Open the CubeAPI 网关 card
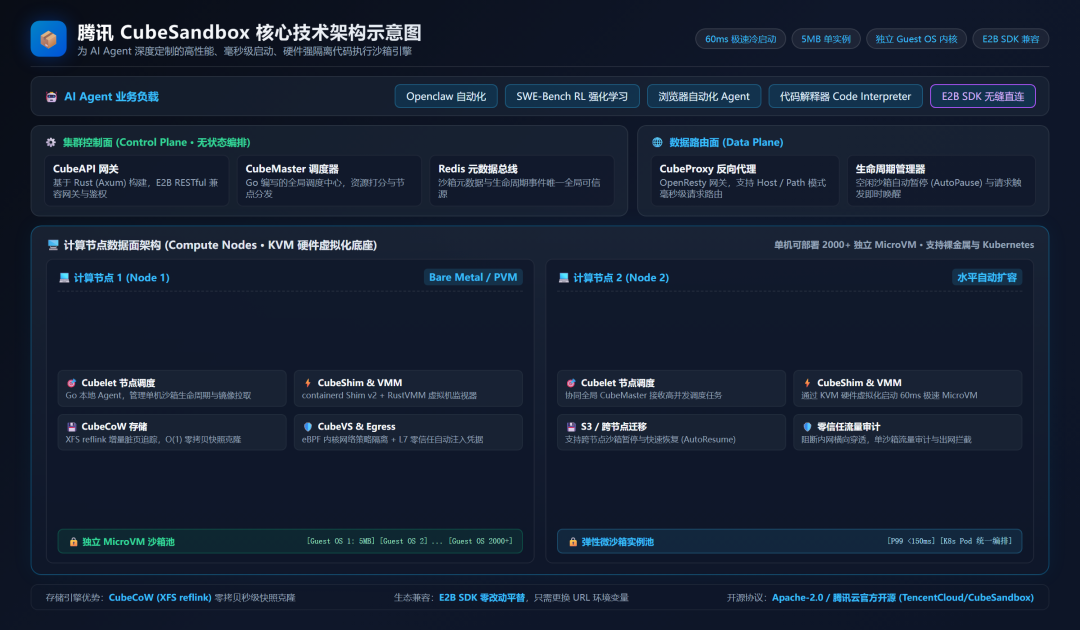1080x630 pixels. coord(136,180)
